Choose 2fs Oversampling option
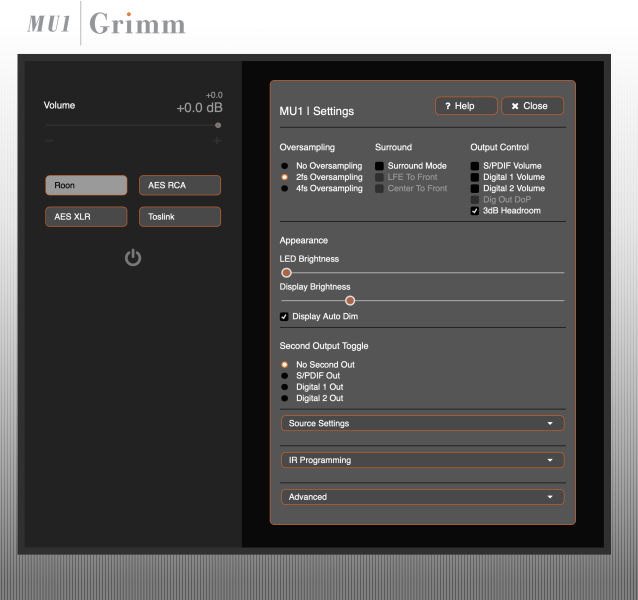This screenshot has height=600, width=638. (284, 177)
